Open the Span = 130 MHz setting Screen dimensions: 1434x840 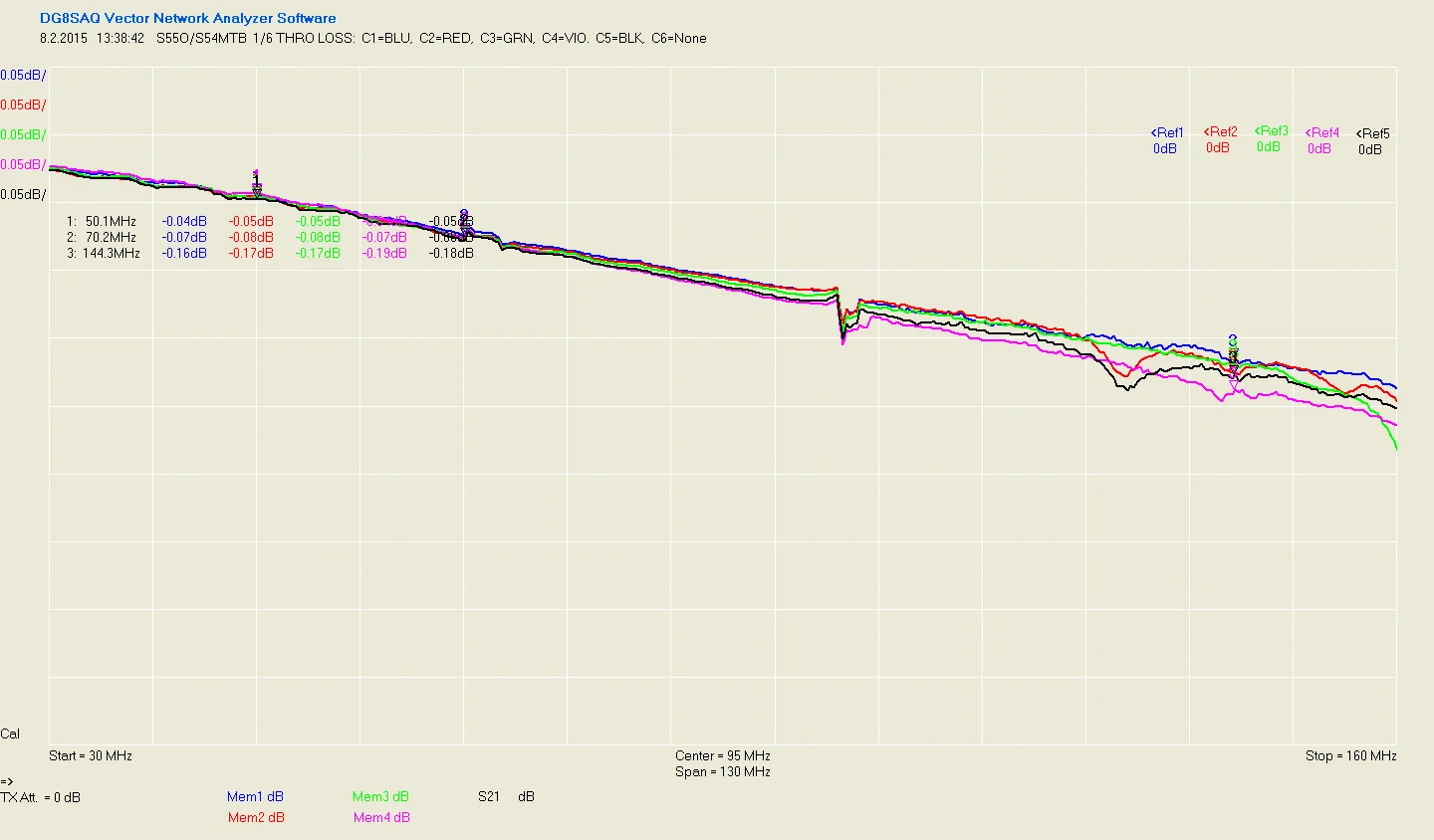723,771
